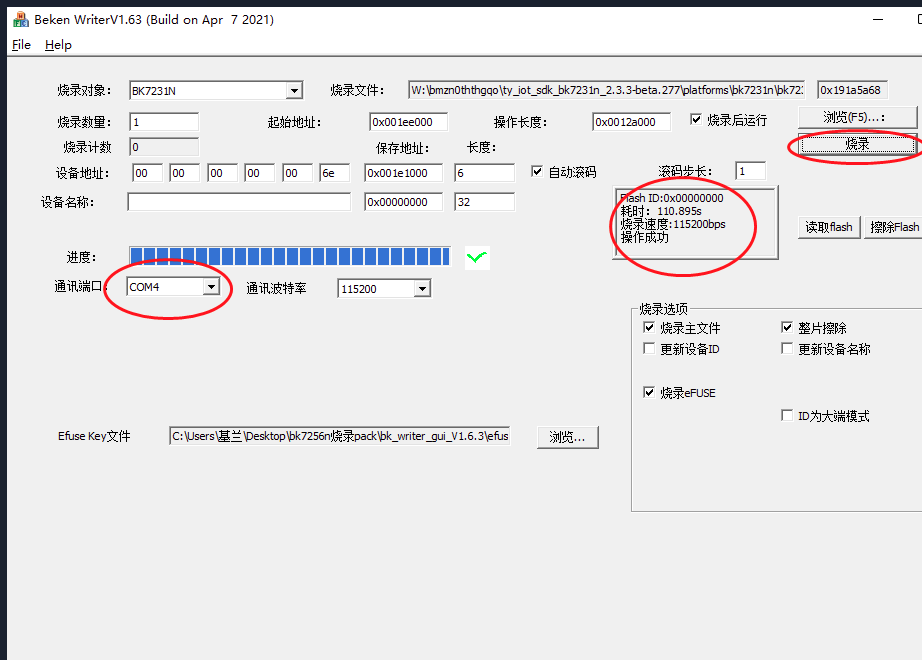Image resolution: width=922 pixels, height=660 pixels.
Task: Click the 起始地址 0x001ee000 field
Action: coord(408,122)
